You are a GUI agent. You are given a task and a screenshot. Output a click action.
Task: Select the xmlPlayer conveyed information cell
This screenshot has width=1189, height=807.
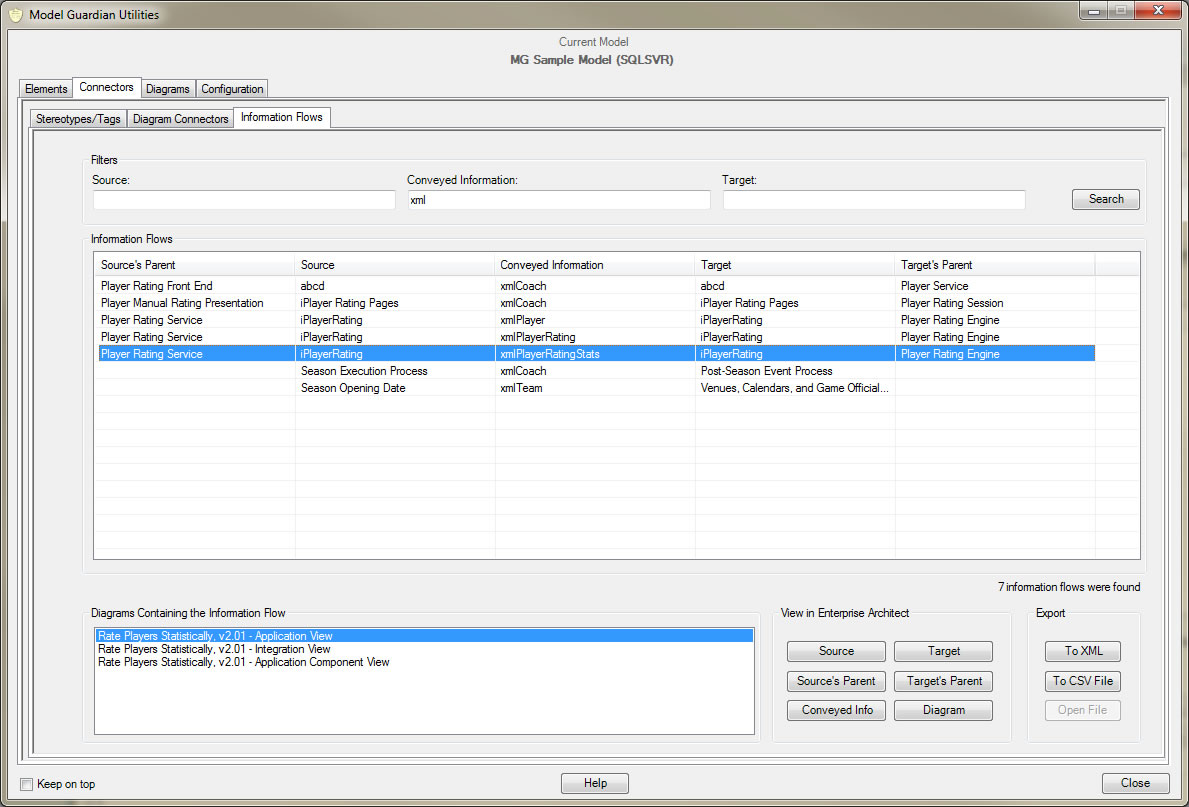[595, 320]
